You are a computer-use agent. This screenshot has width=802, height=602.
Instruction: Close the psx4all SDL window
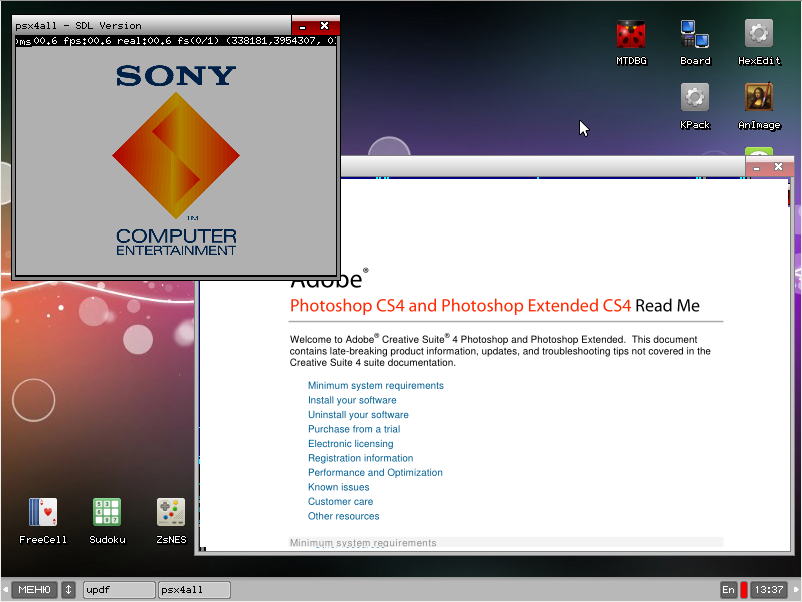point(324,26)
